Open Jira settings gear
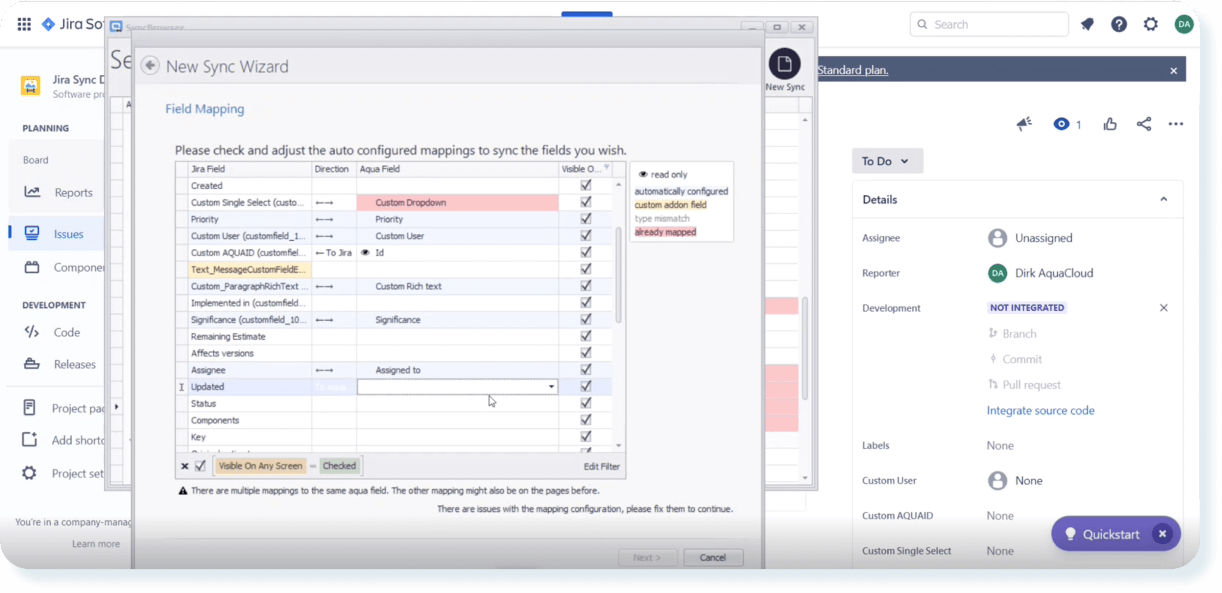1222x593 pixels. click(1151, 24)
